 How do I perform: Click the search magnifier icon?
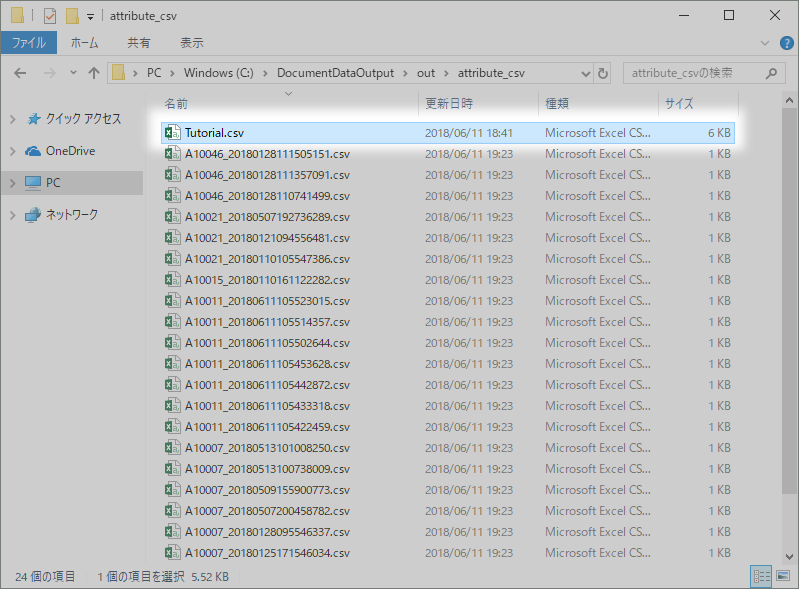[x=771, y=73]
